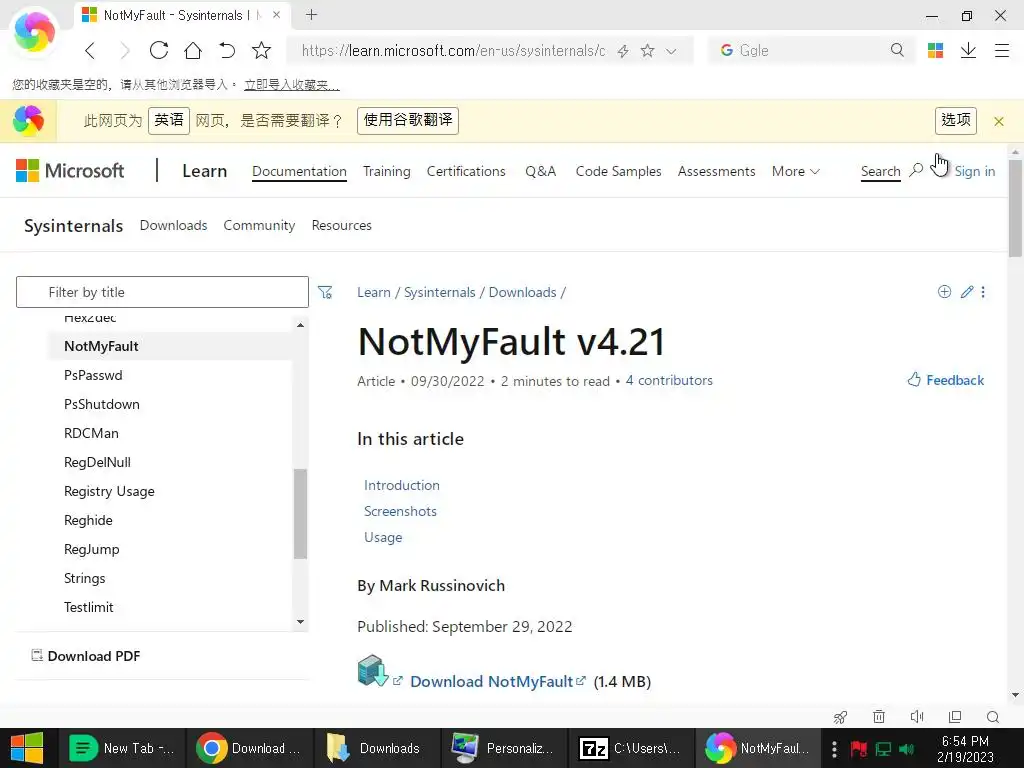1024x768 pixels.
Task: Open the Documentation menu item
Action: (x=299, y=171)
